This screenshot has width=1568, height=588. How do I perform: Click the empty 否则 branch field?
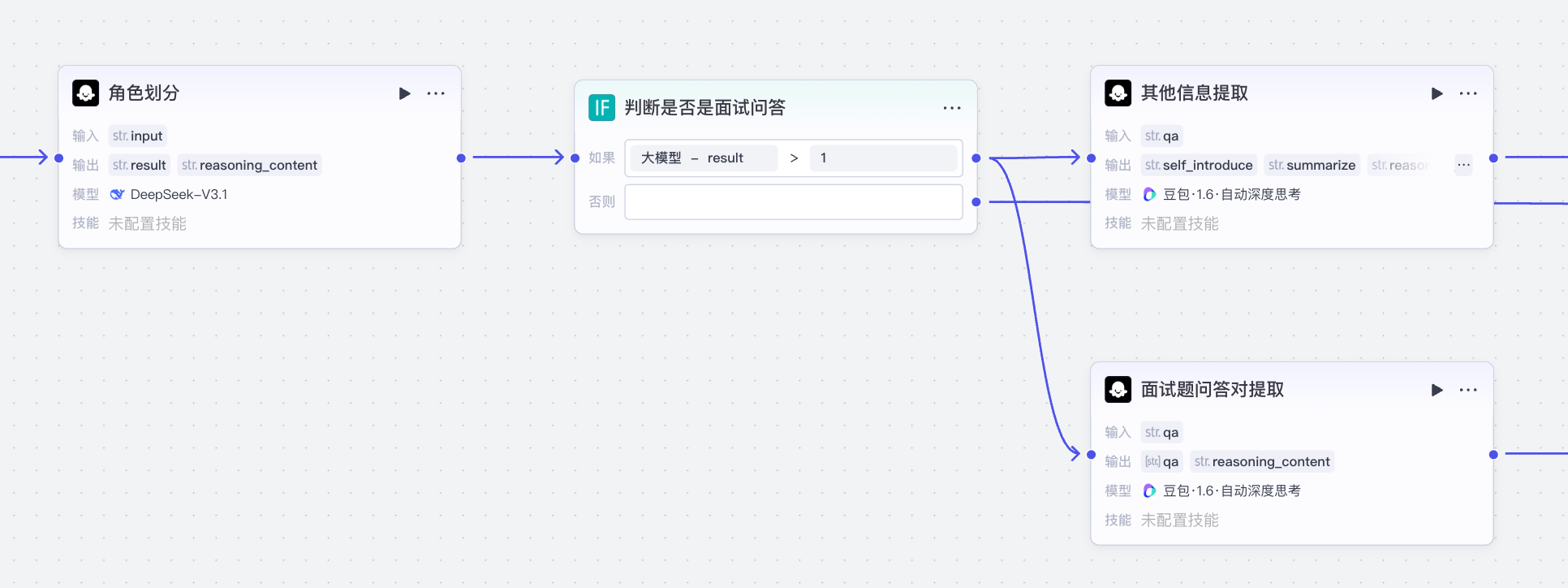pyautogui.click(x=793, y=202)
